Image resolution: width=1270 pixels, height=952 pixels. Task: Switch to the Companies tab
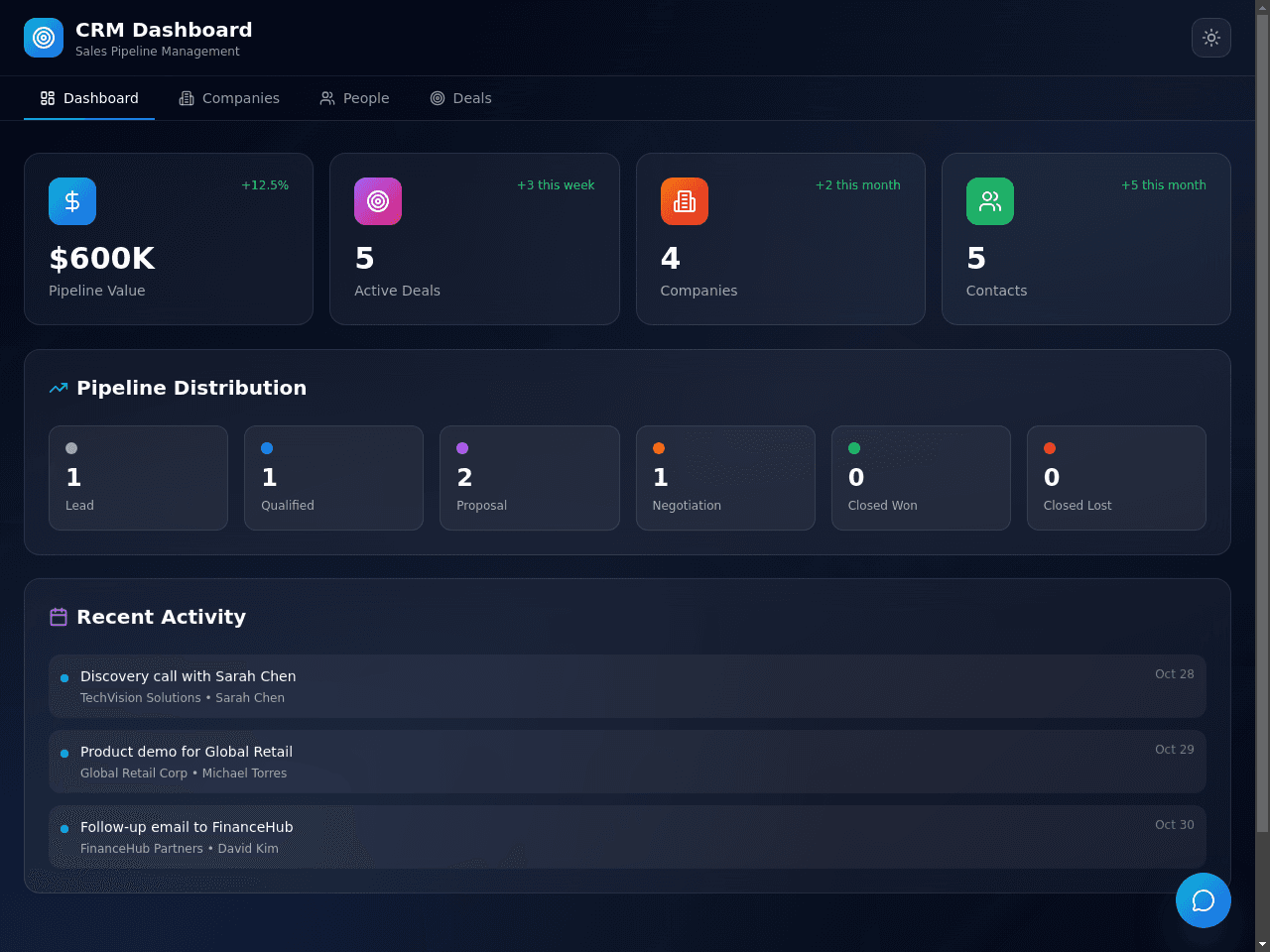(229, 98)
